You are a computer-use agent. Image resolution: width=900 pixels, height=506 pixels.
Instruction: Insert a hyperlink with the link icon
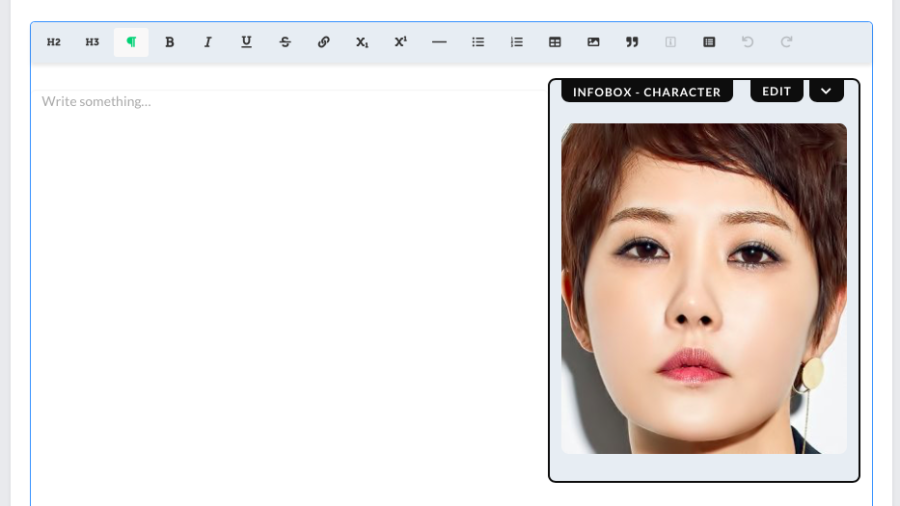[x=323, y=42]
